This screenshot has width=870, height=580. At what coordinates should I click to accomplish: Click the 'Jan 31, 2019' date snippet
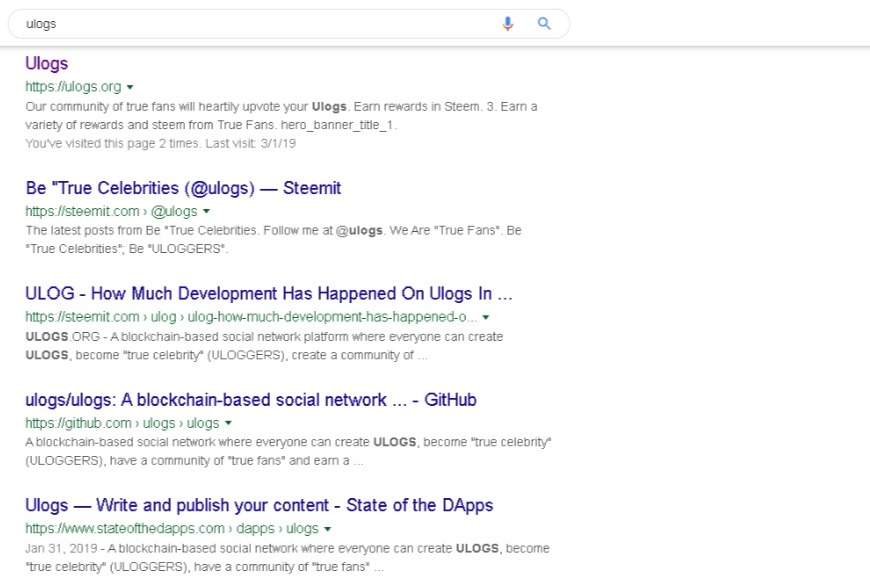[61, 548]
